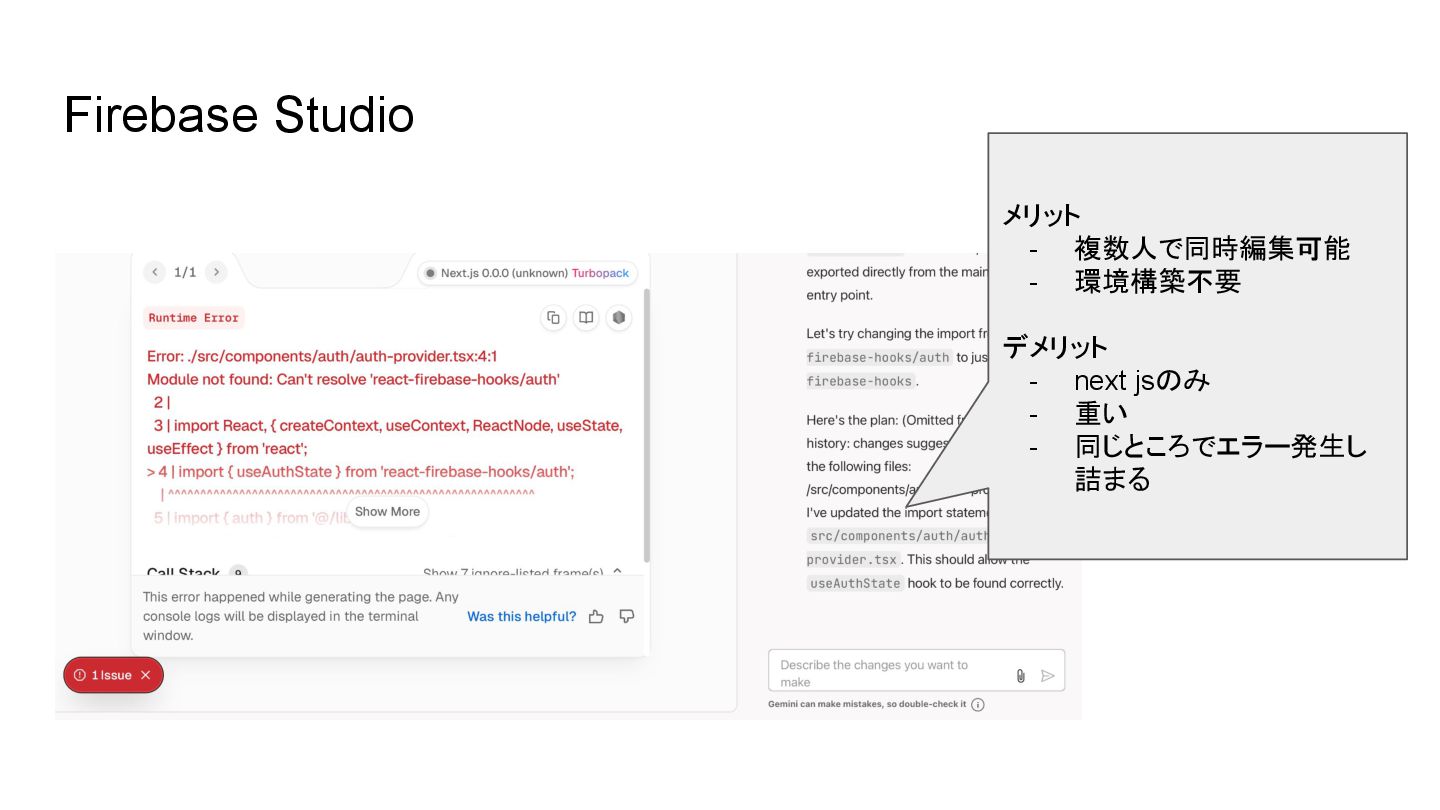
Task: Click the Node.js hexagon debug icon
Action: point(619,318)
